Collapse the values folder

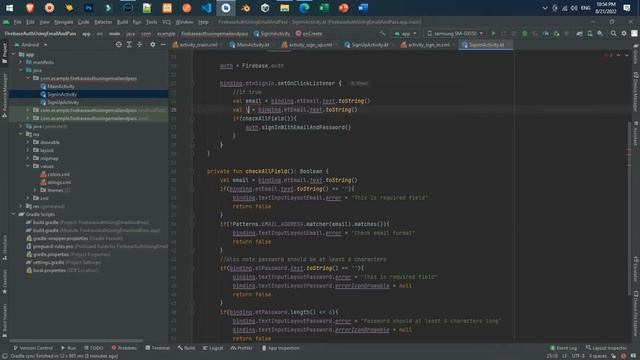coord(28,166)
